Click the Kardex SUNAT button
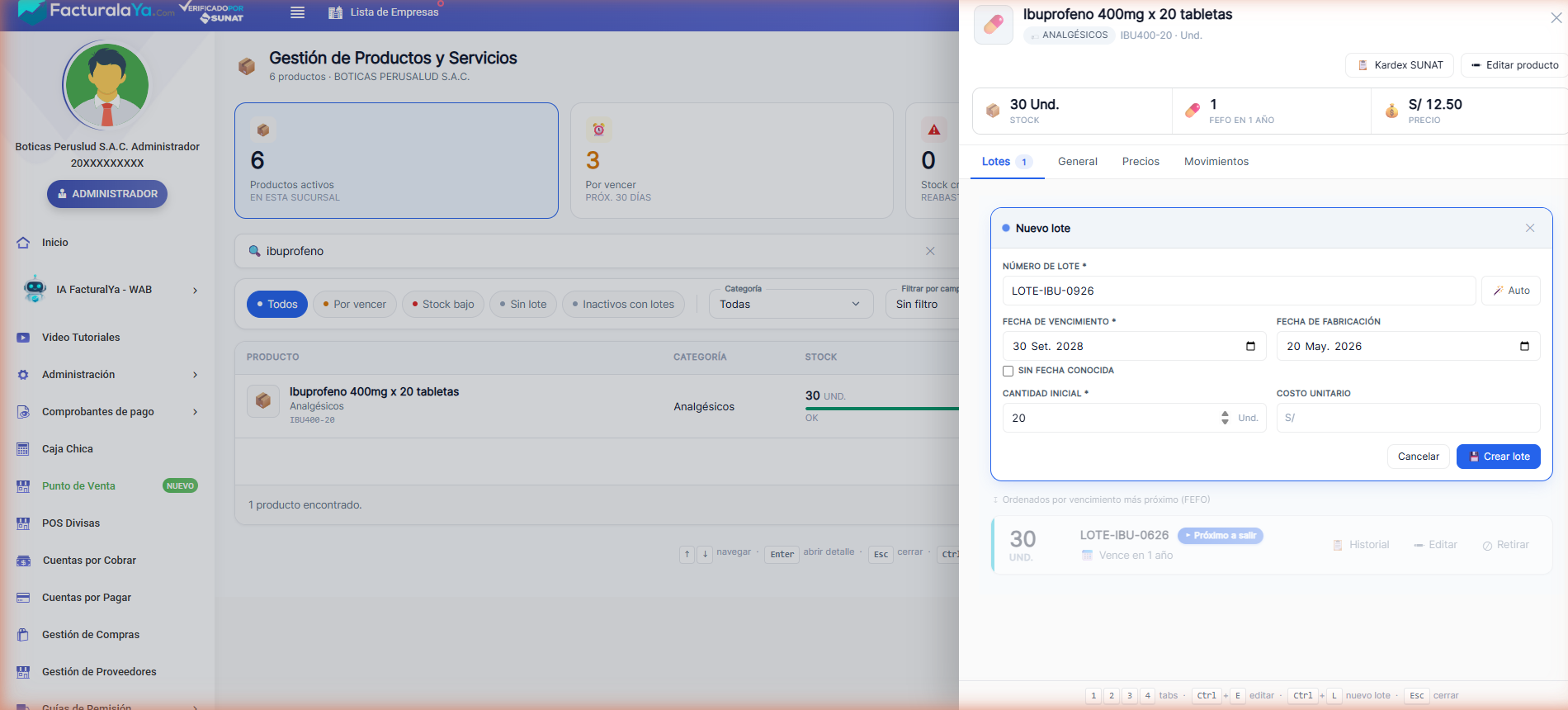The height and width of the screenshot is (710, 1568). (1400, 65)
